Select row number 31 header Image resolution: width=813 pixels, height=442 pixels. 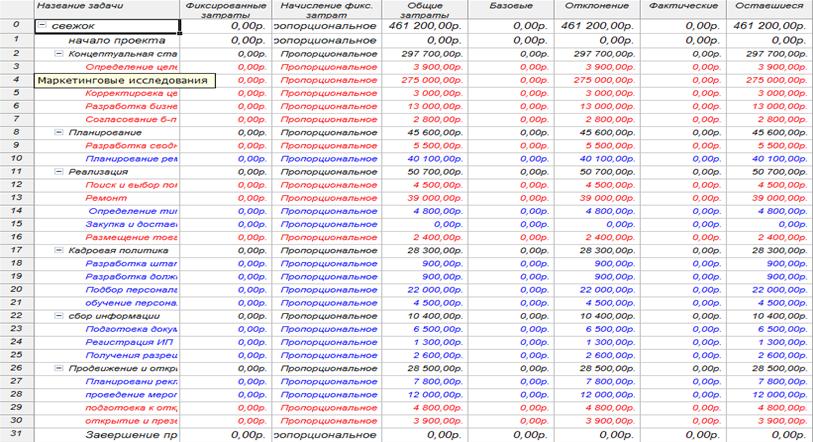pos(16,434)
